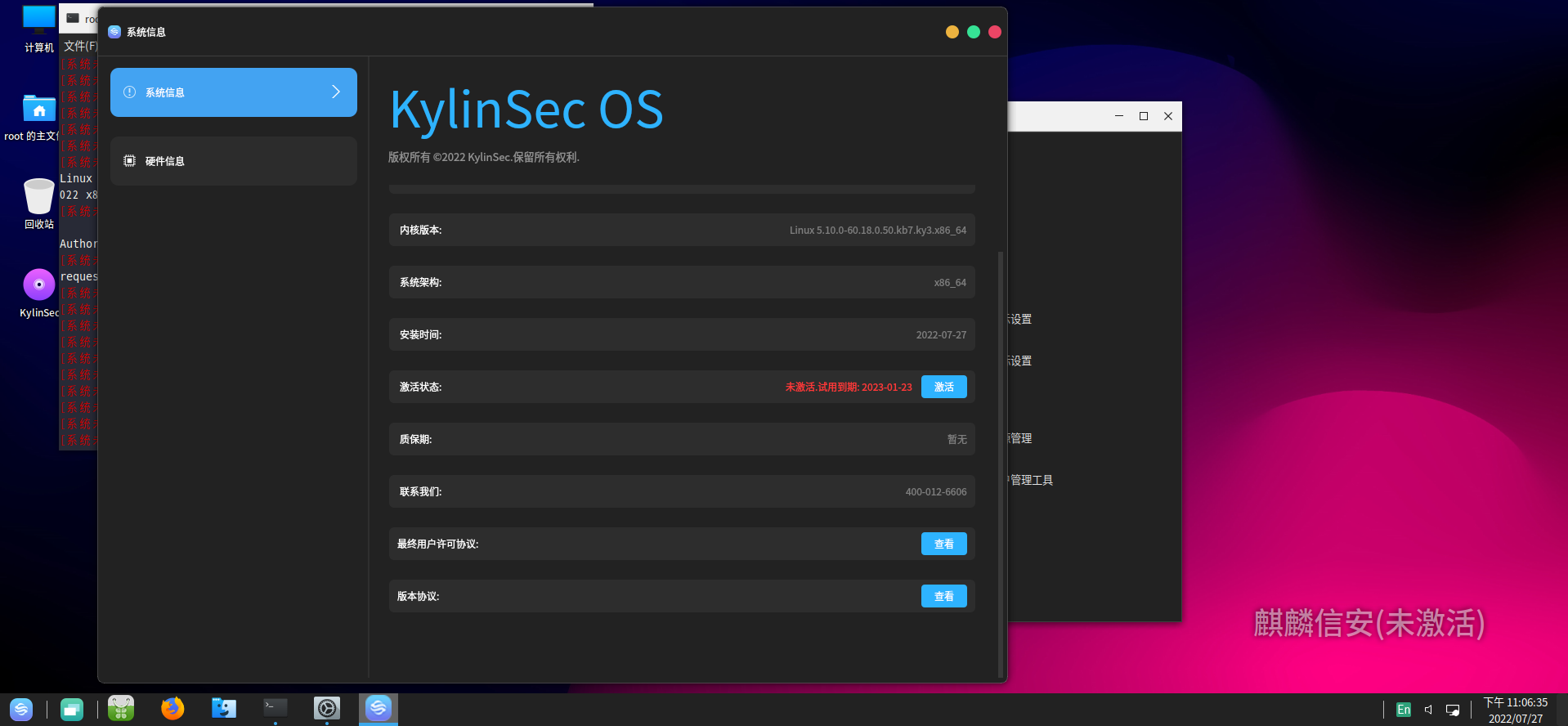
Task: Click the chip icon beside 硬件信息
Action: [x=129, y=161]
